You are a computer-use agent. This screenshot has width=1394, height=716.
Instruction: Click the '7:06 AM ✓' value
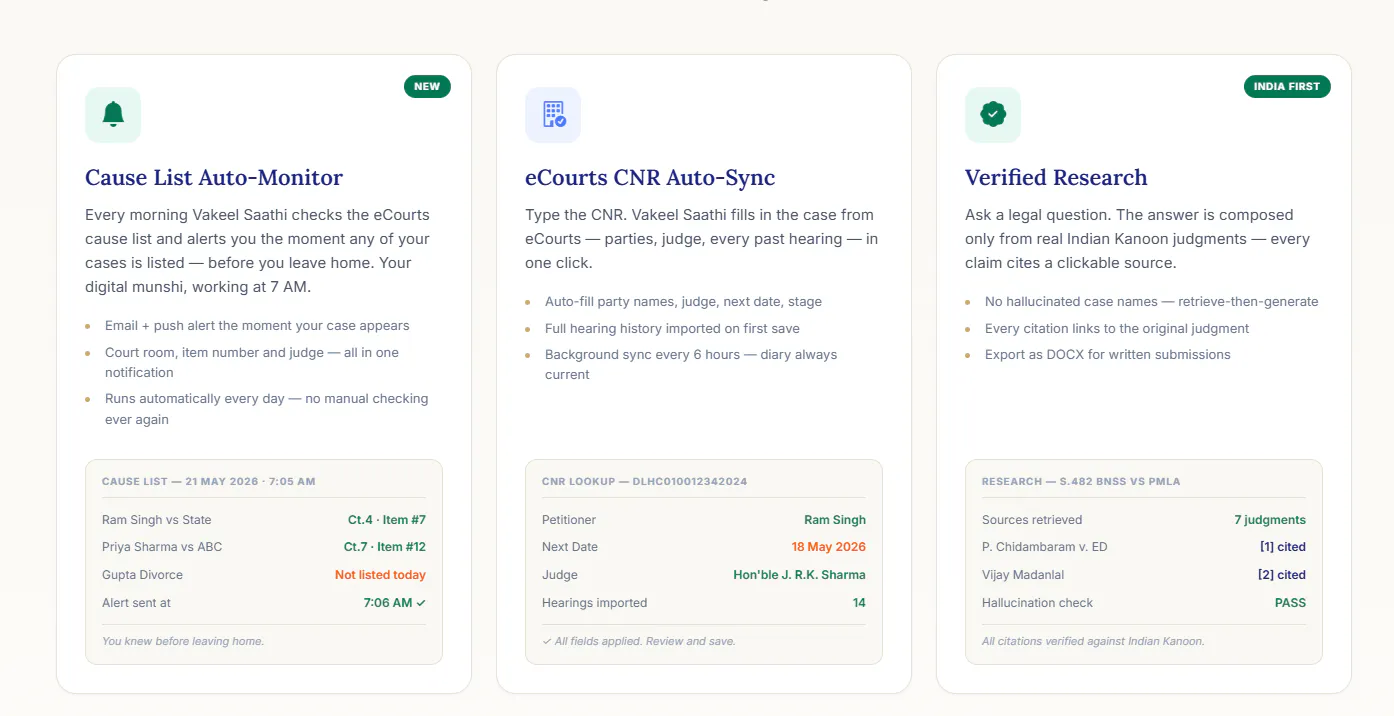[394, 603]
